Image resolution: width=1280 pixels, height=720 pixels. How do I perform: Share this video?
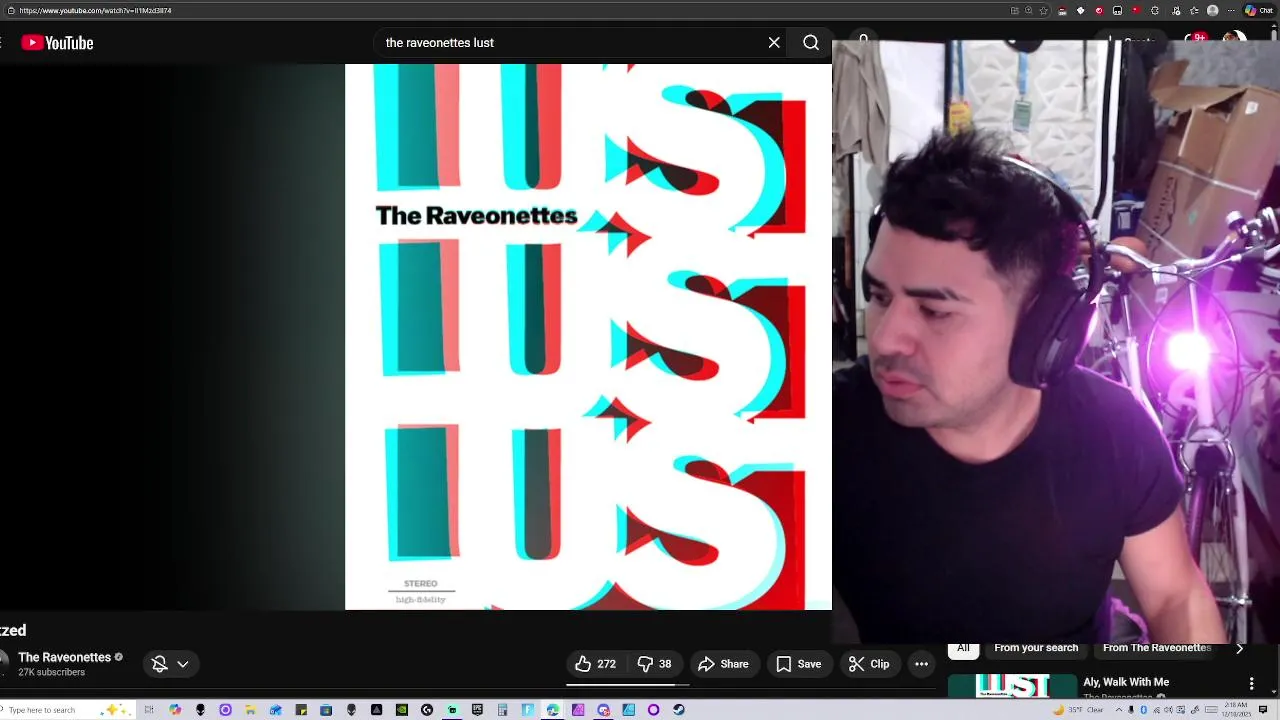(x=723, y=664)
